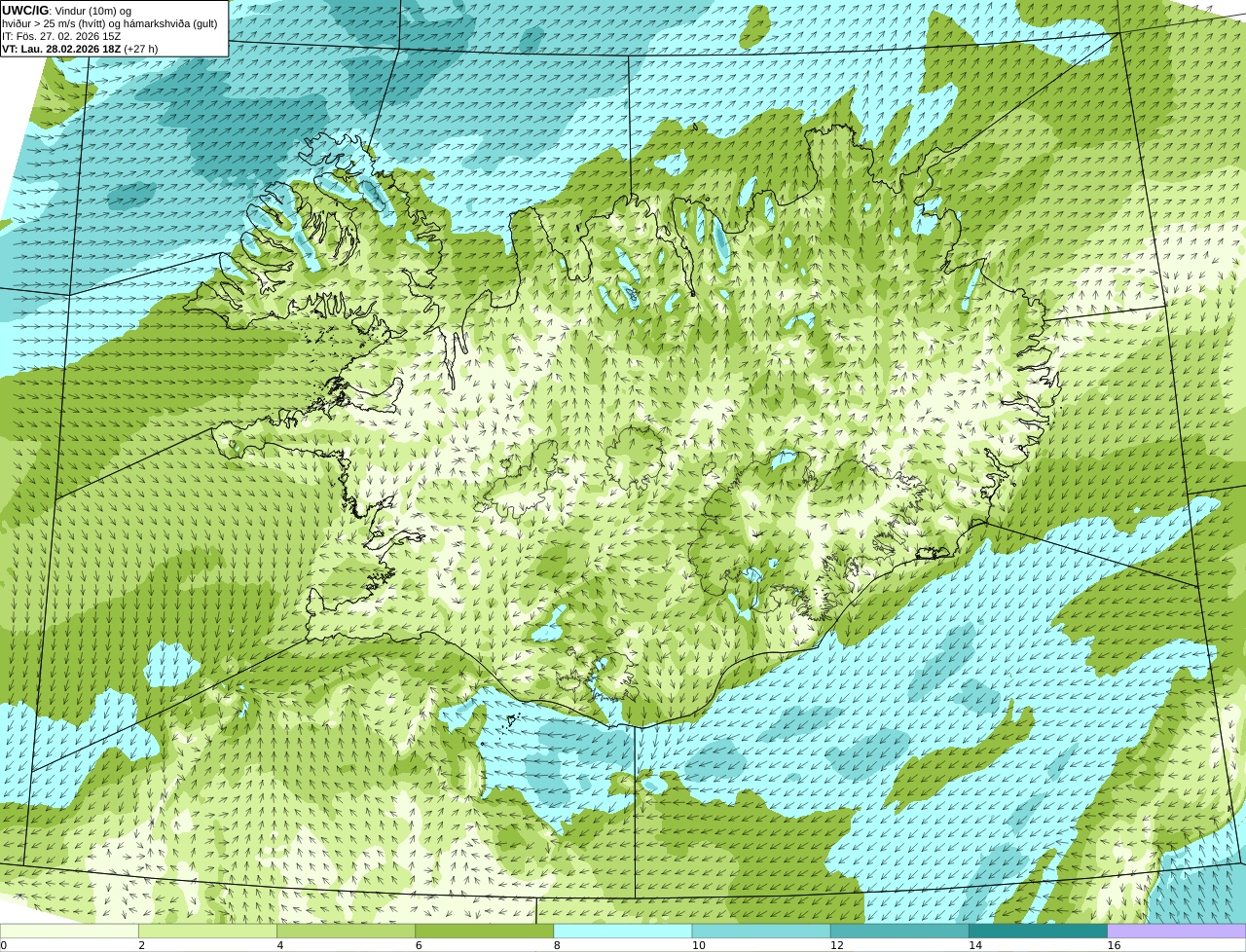The width and height of the screenshot is (1246, 952).
Task: Click the pale yellow 0–2 m/s legend swatch
Action: 69,932
